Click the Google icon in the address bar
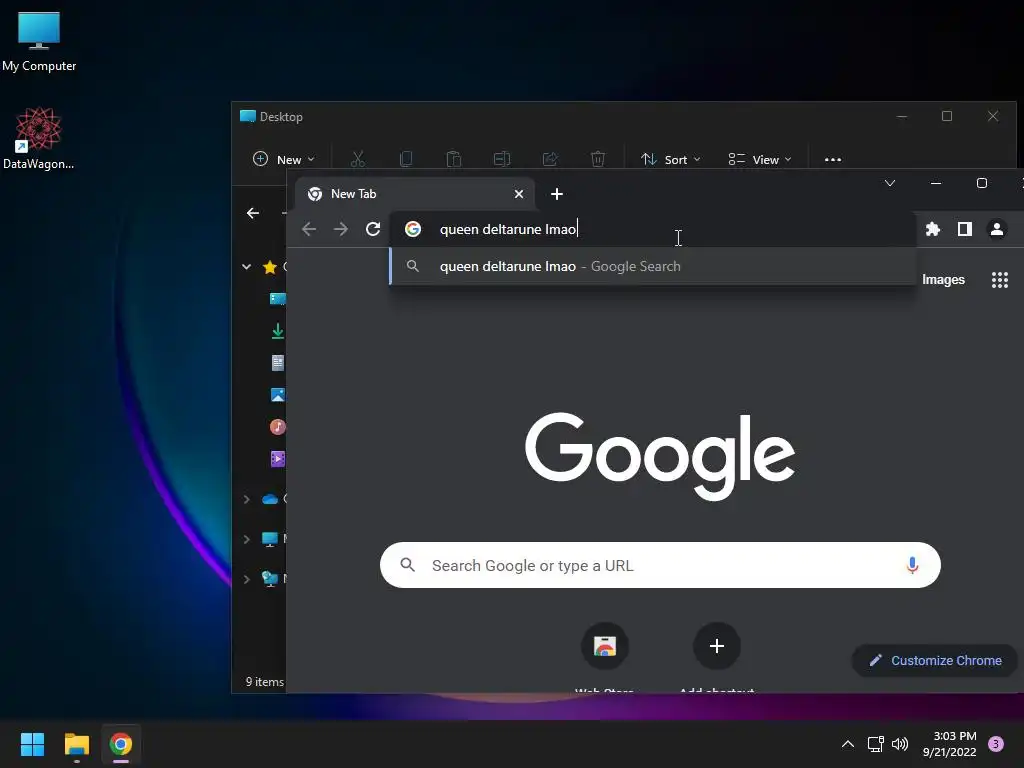Viewport: 1024px width, 768px height. point(413,229)
